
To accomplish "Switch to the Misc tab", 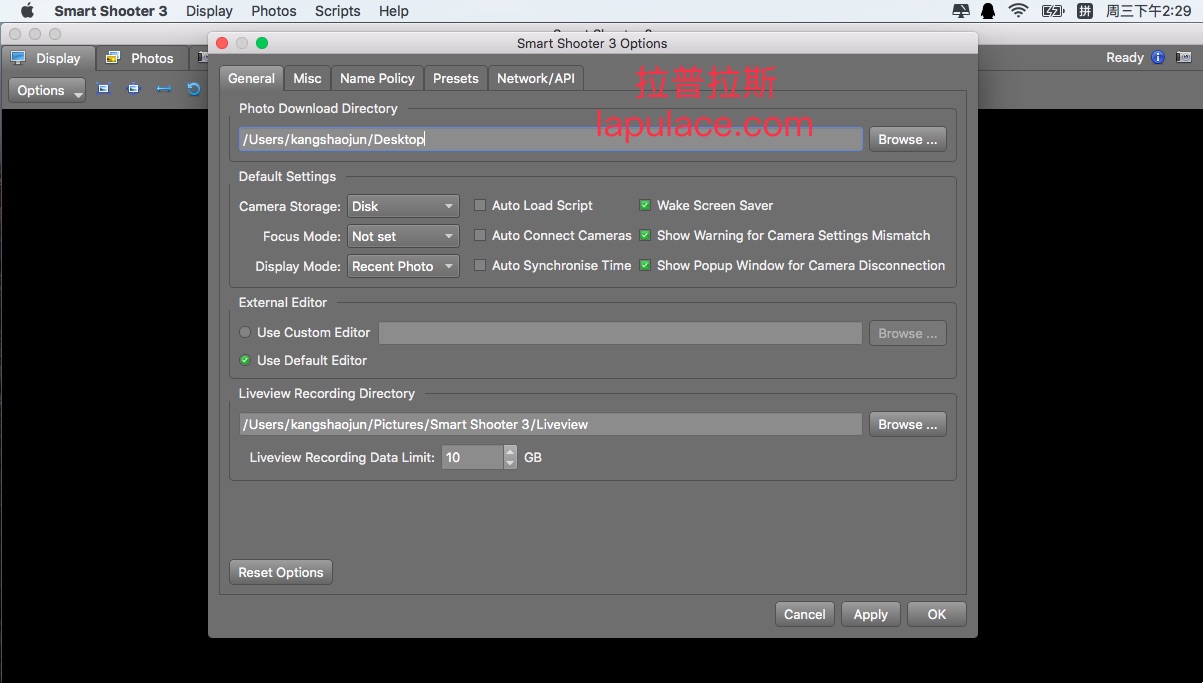I will click(x=307, y=78).
